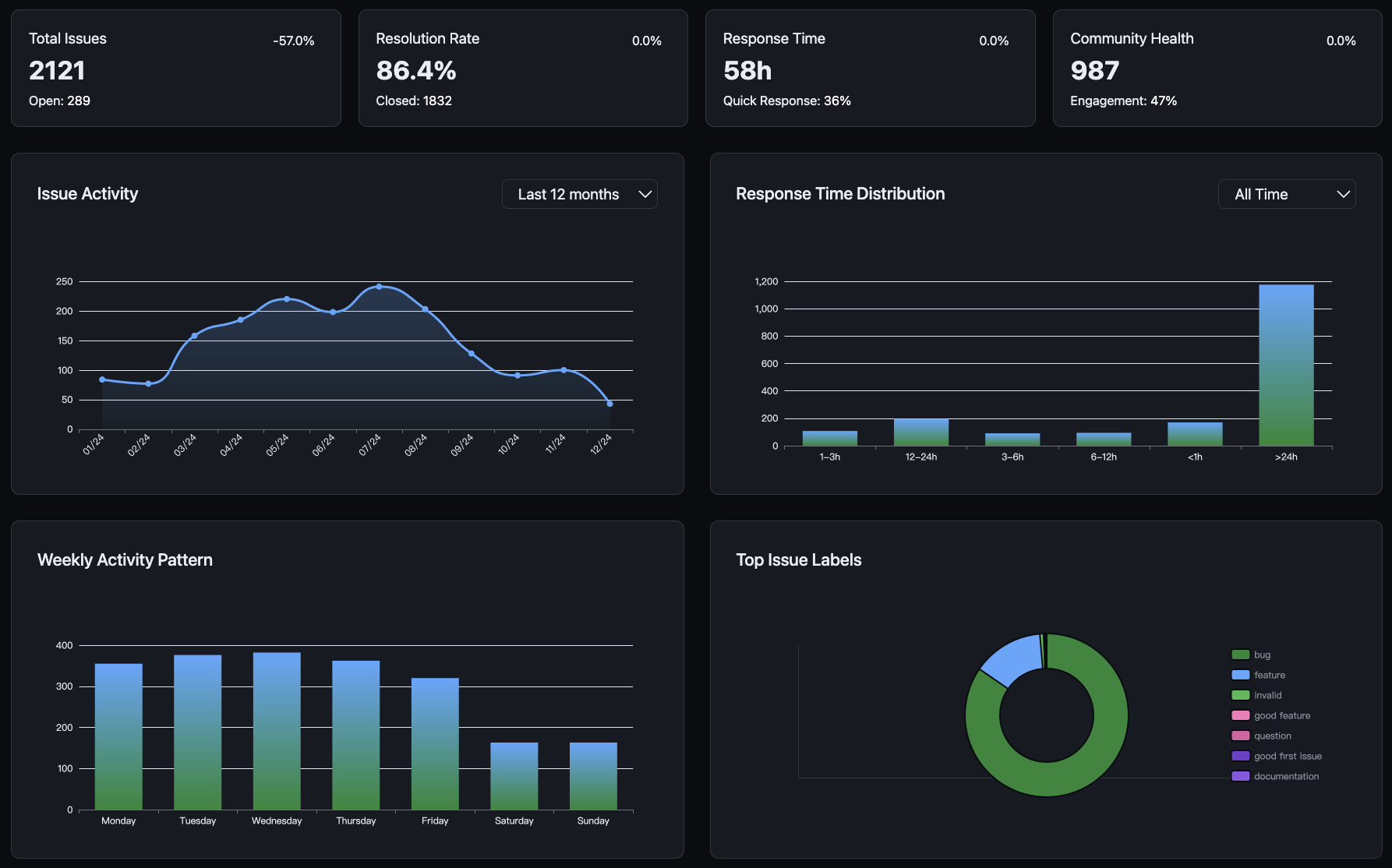The image size is (1392, 868).
Task: Toggle the question legend swatch
Action: pyautogui.click(x=1240, y=736)
